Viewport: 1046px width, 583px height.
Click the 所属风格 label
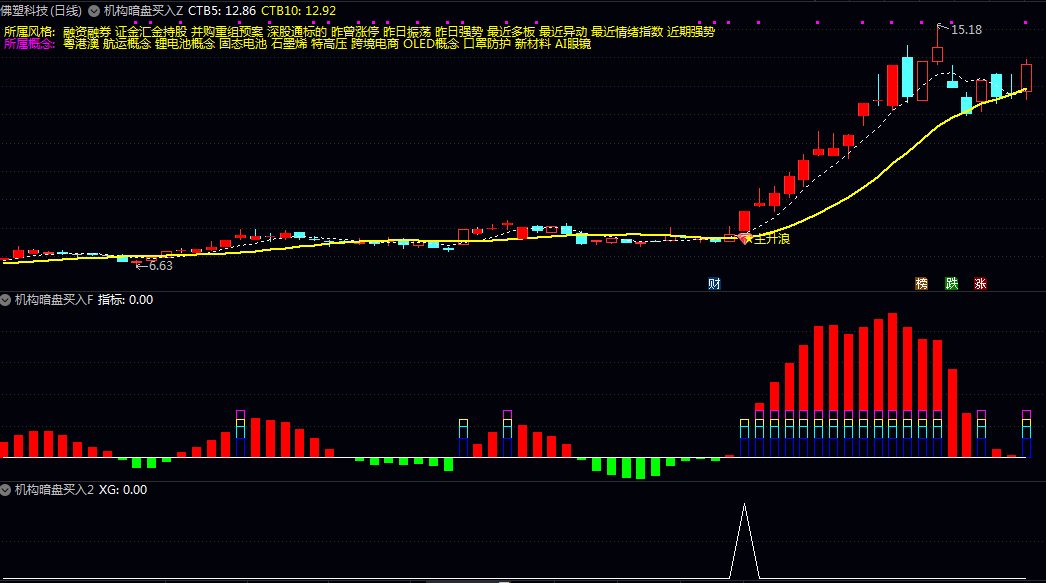[29, 32]
